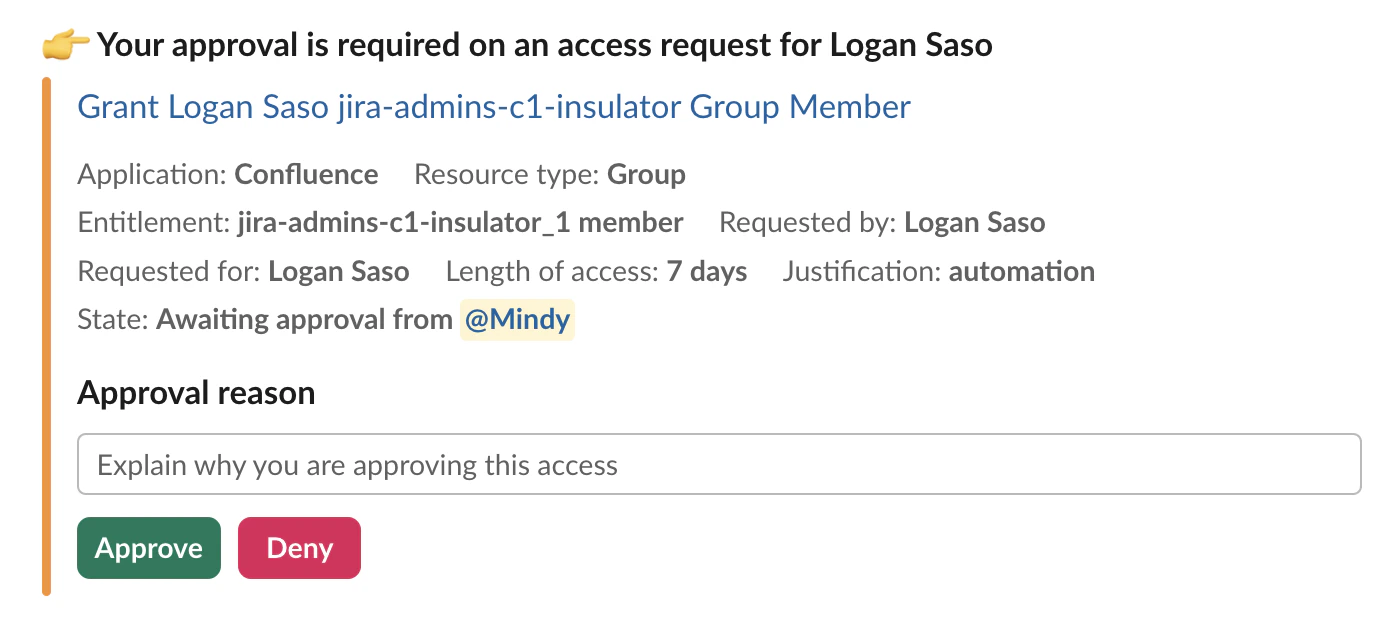Open the Grant Logan Saso request link
This screenshot has width=1384, height=624.
494,107
